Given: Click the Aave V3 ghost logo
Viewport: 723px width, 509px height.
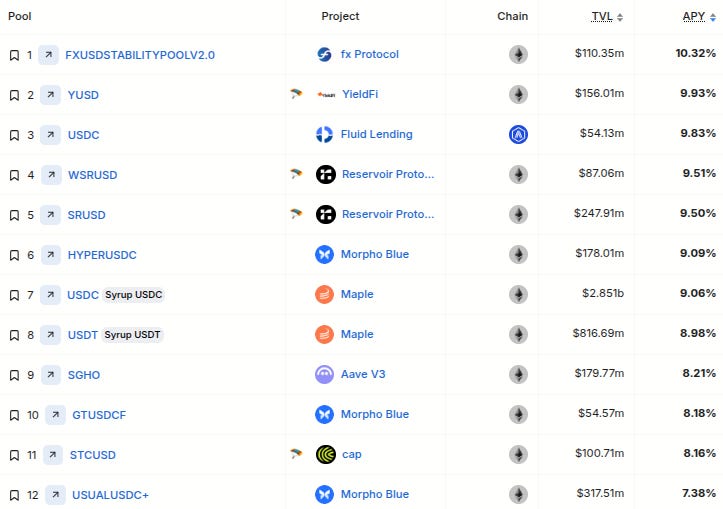Looking at the screenshot, I should click(324, 374).
